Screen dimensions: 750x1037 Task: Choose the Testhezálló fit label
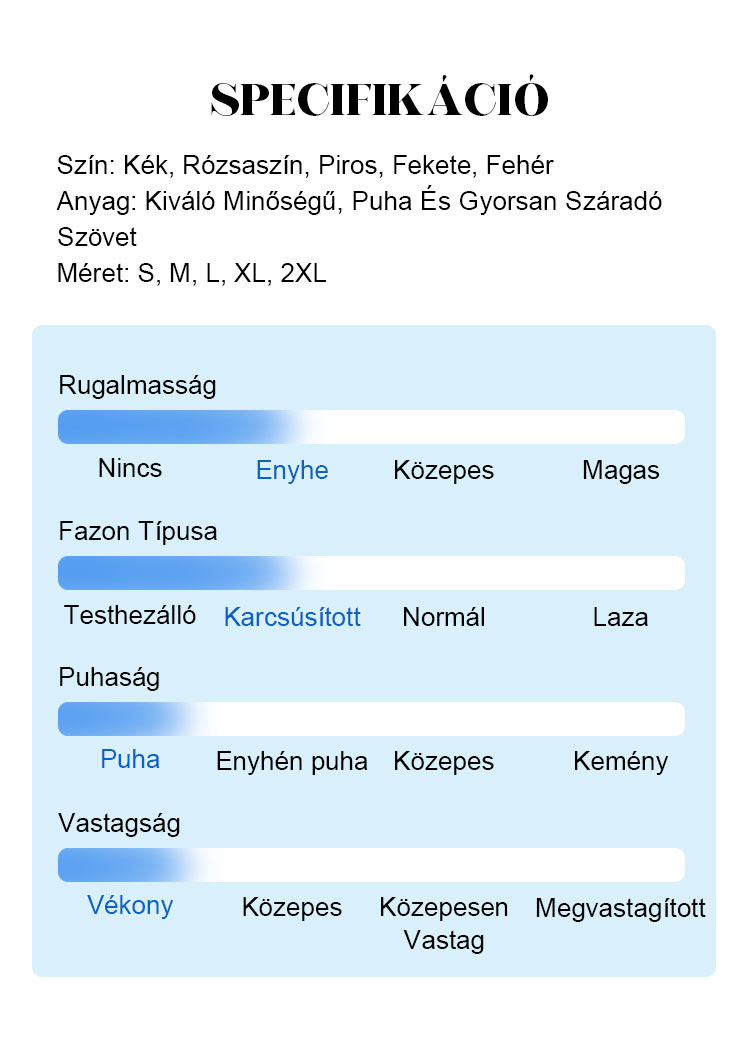130,615
